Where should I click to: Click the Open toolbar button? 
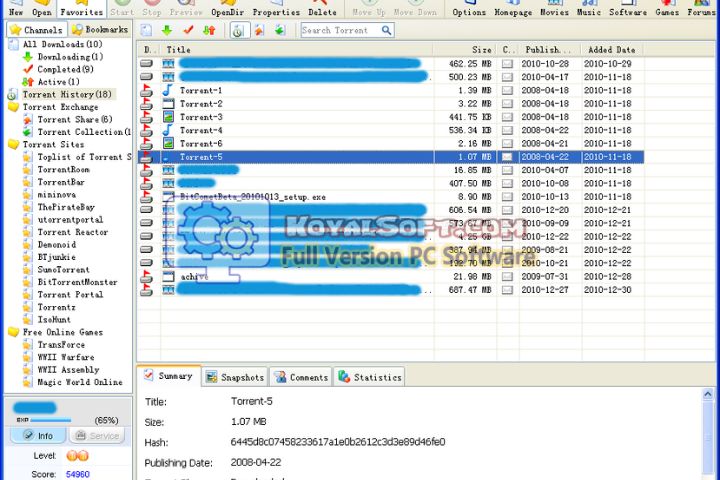[x=42, y=8]
